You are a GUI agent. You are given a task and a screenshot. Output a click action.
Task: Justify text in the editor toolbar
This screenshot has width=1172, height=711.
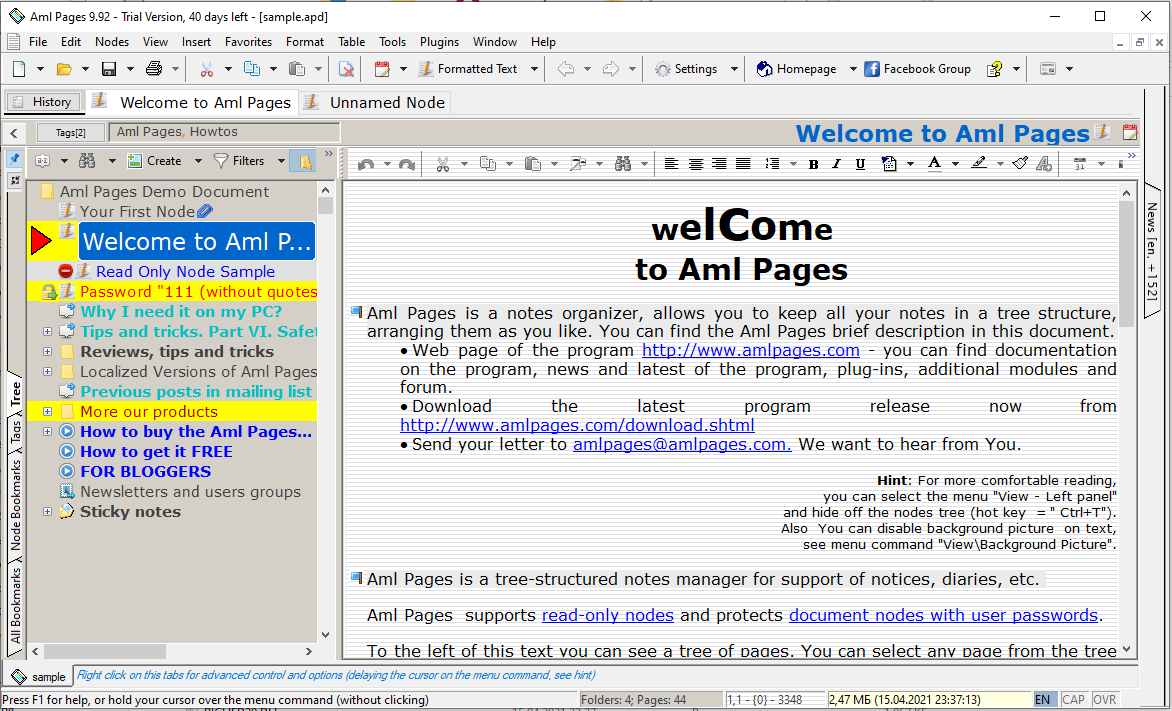(x=743, y=164)
